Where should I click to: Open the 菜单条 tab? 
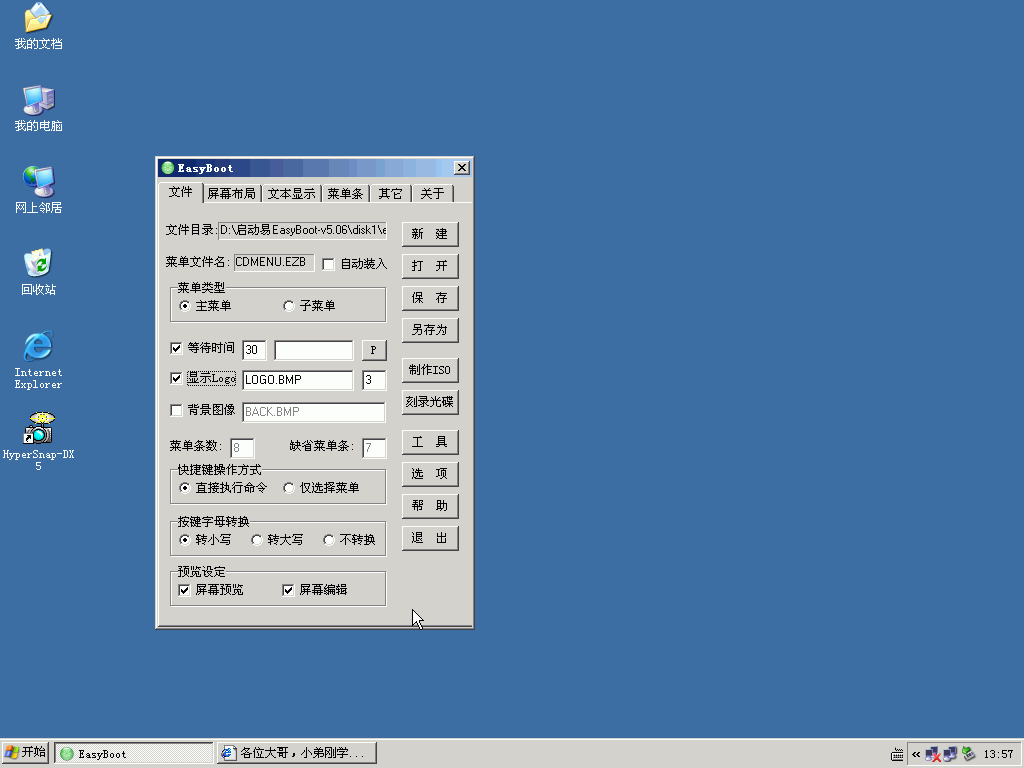(345, 194)
